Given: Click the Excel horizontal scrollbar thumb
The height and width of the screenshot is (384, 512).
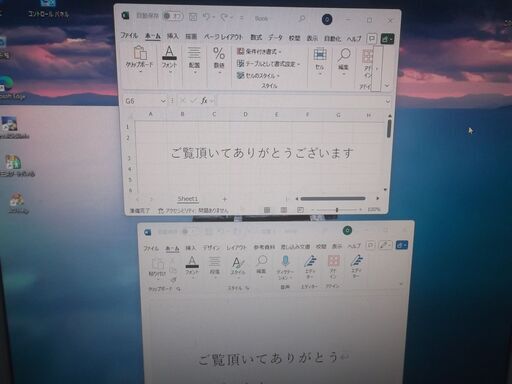Looking at the screenshot, I should [333, 199].
